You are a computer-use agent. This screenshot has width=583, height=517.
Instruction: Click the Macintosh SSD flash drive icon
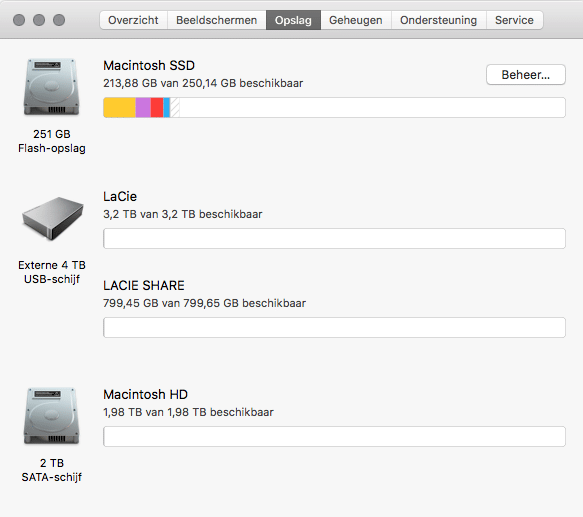click(x=52, y=87)
